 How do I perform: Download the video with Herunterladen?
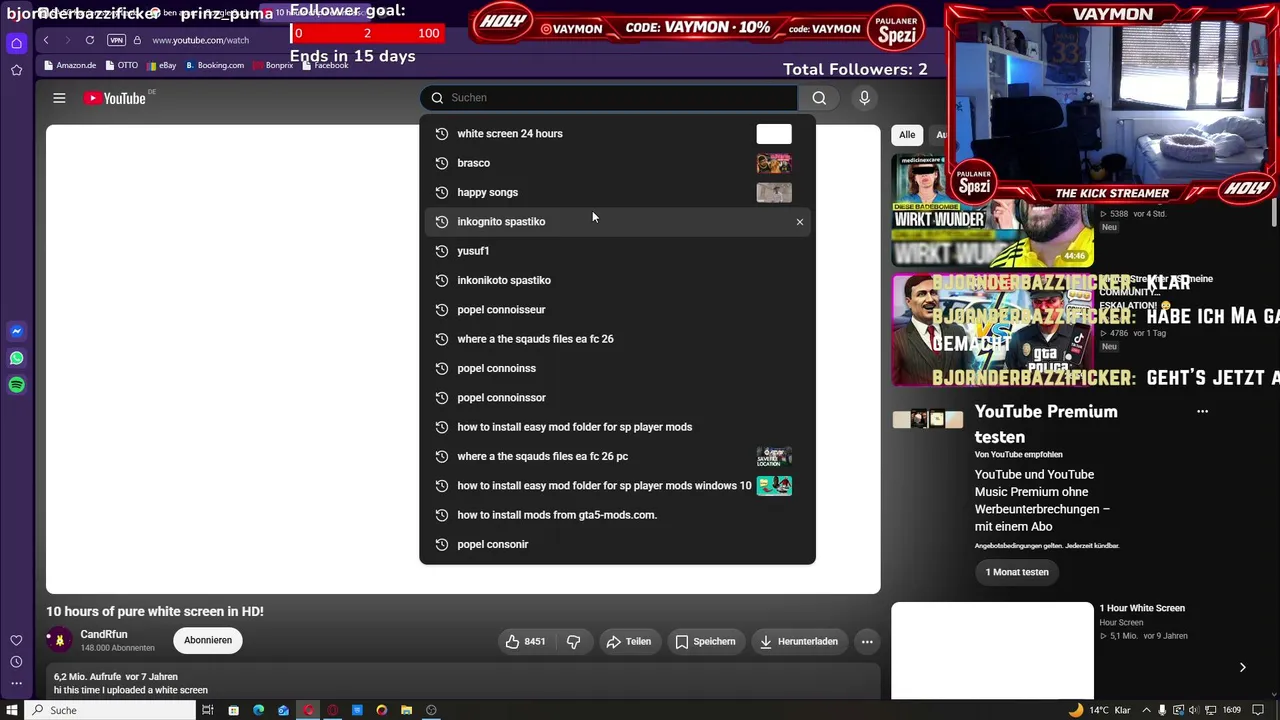pyautogui.click(x=798, y=641)
